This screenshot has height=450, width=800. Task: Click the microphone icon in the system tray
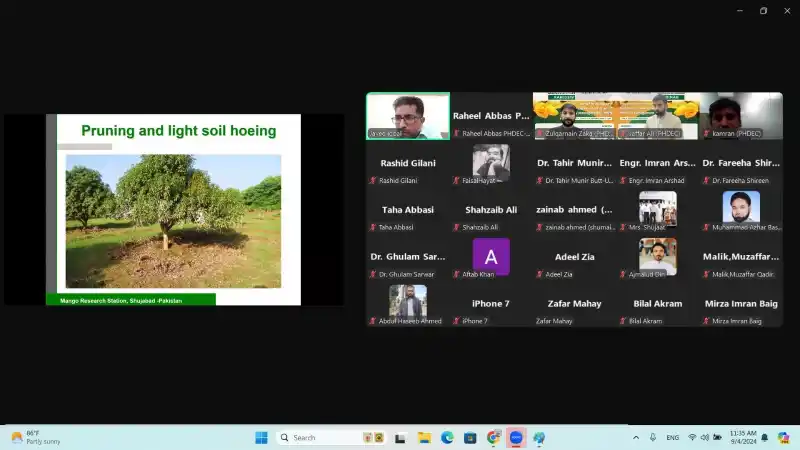click(x=653, y=437)
